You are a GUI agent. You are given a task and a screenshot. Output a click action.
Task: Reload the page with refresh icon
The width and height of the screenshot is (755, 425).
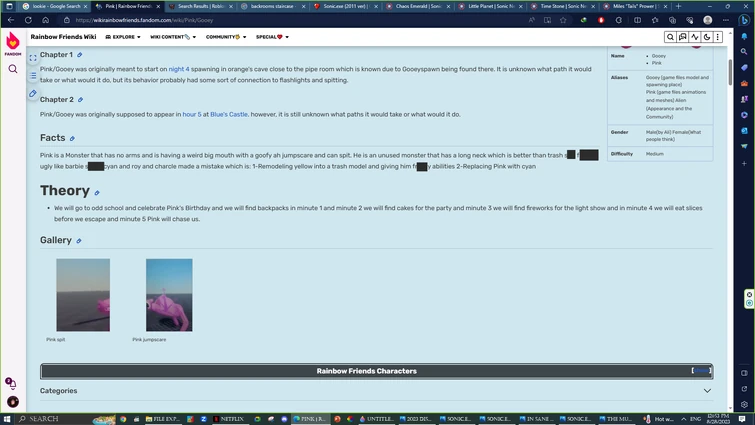(x=28, y=20)
